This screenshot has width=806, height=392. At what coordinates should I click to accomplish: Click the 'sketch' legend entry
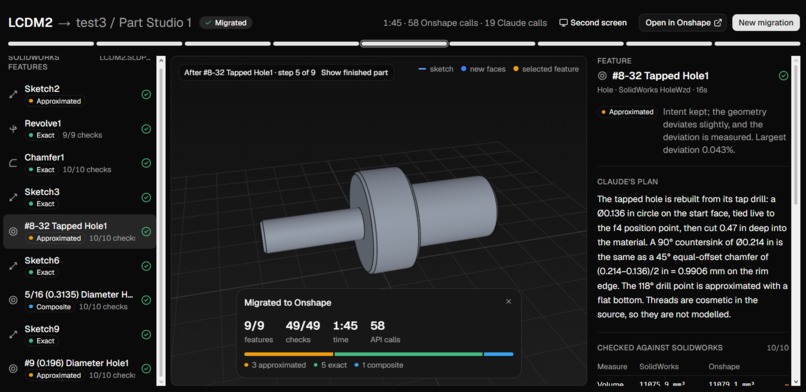pyautogui.click(x=436, y=69)
